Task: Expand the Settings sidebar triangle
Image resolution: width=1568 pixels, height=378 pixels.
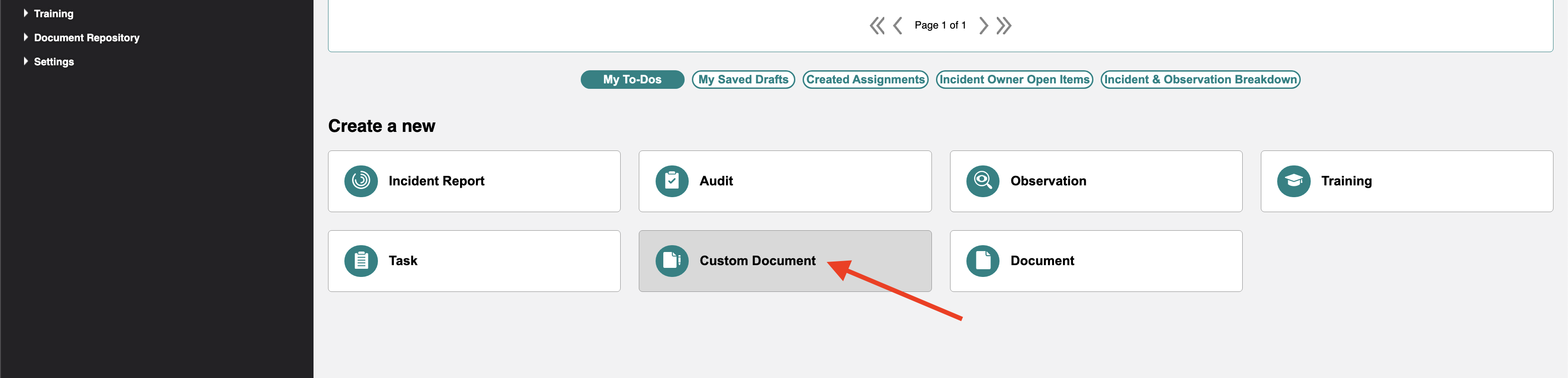Action: click(x=25, y=61)
